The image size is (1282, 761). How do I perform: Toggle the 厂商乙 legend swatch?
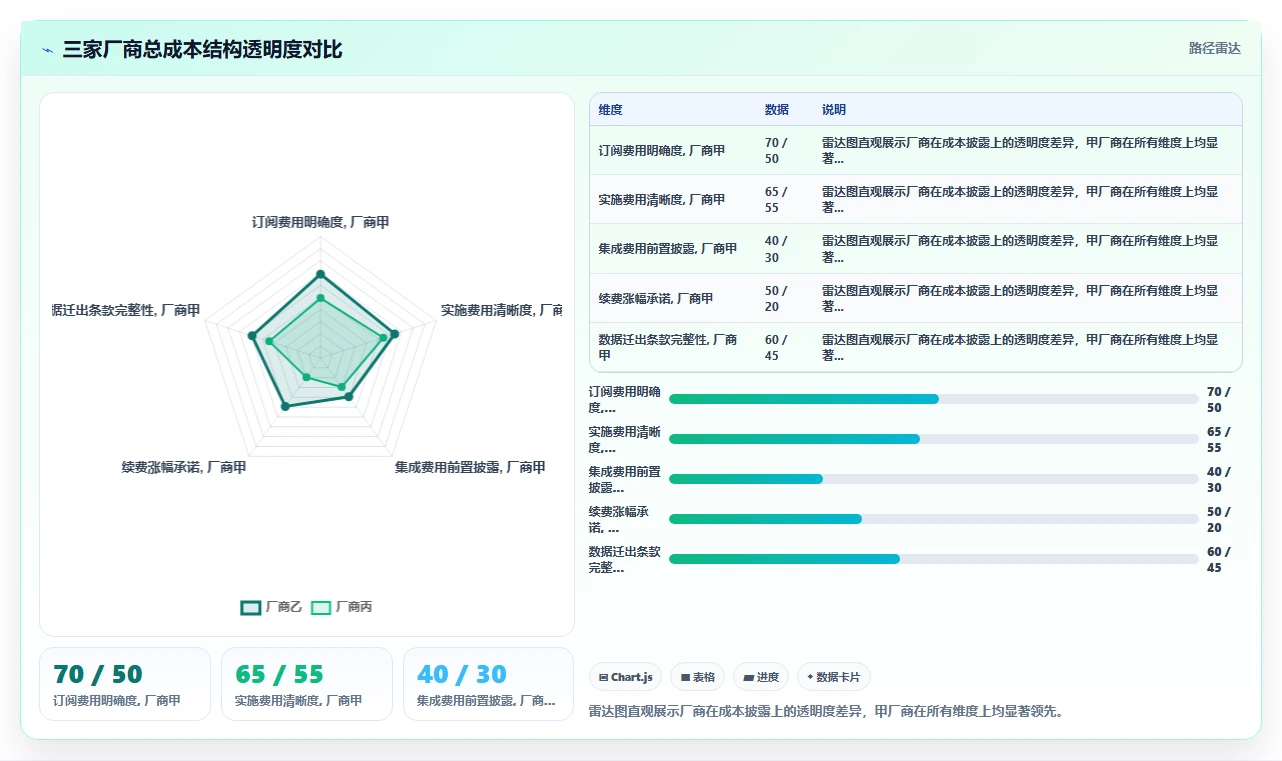[x=251, y=607]
